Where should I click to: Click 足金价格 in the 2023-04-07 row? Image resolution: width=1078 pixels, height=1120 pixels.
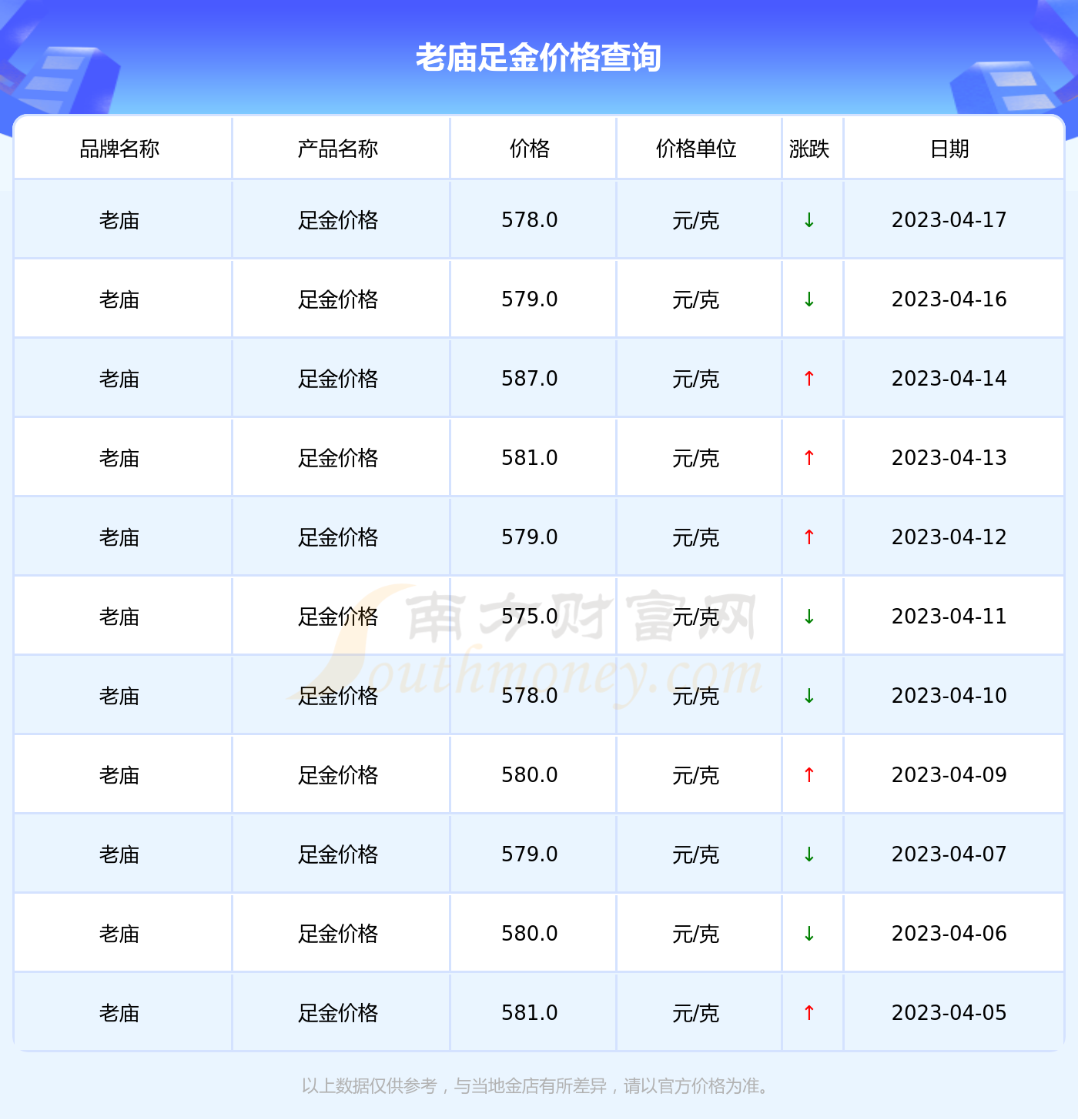click(x=338, y=855)
